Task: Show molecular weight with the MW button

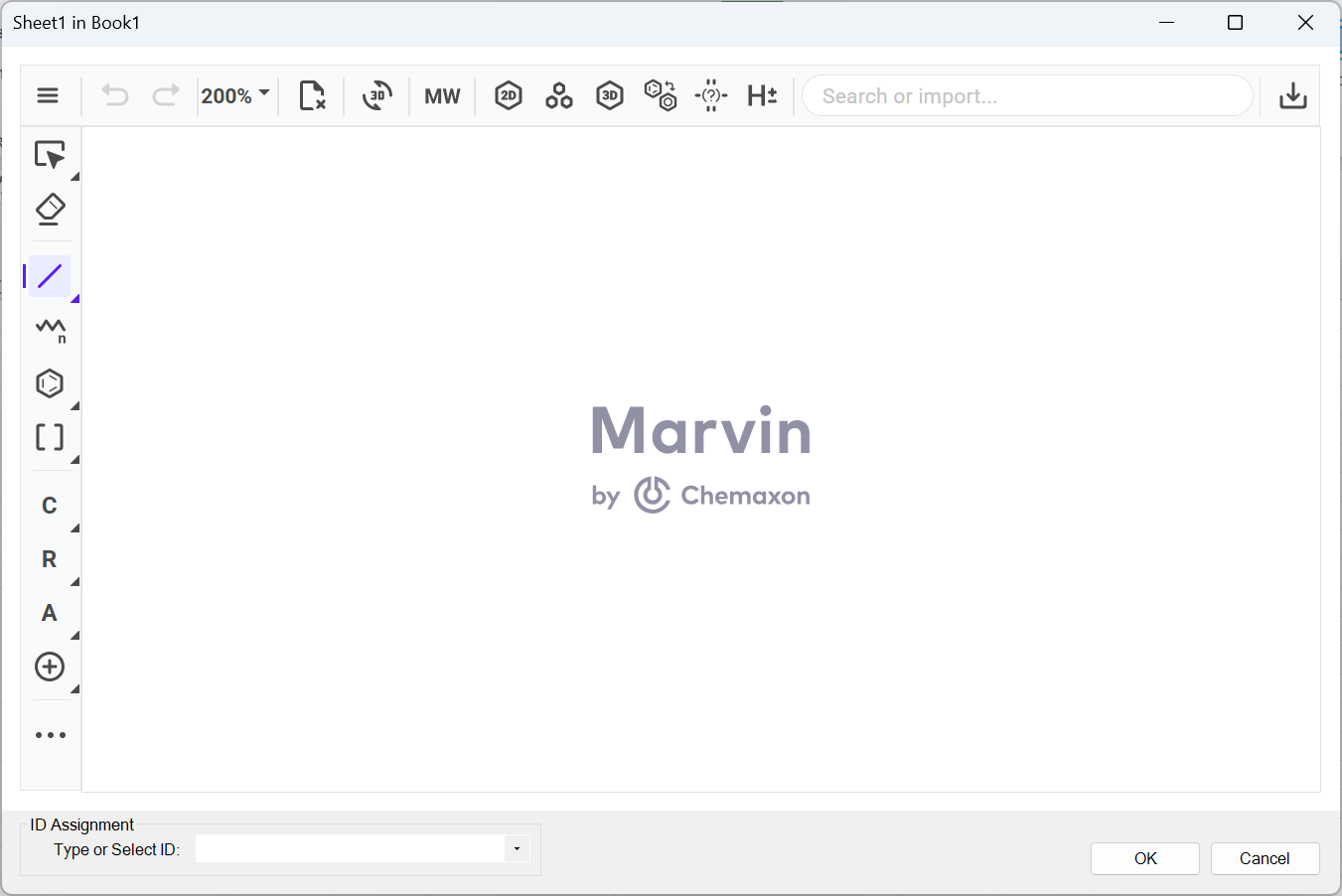Action: (442, 96)
